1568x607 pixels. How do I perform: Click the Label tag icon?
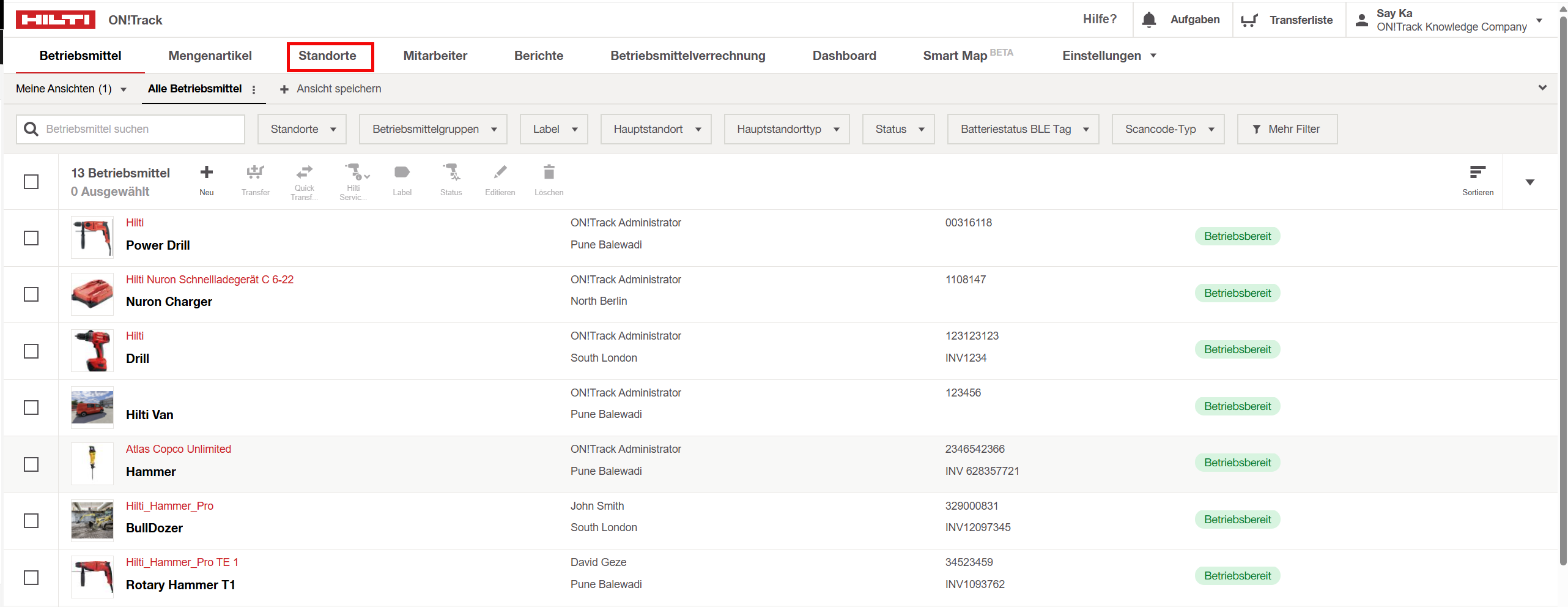[402, 172]
